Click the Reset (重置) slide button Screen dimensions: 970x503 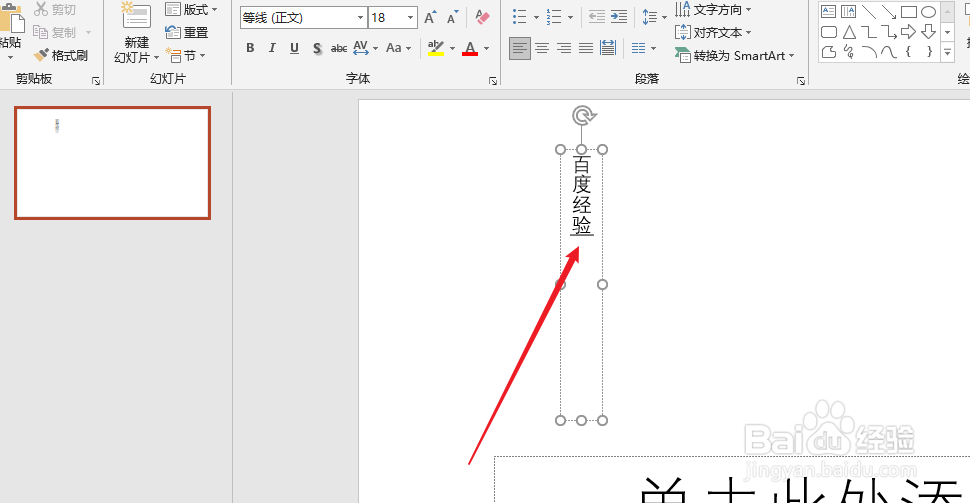(x=187, y=33)
